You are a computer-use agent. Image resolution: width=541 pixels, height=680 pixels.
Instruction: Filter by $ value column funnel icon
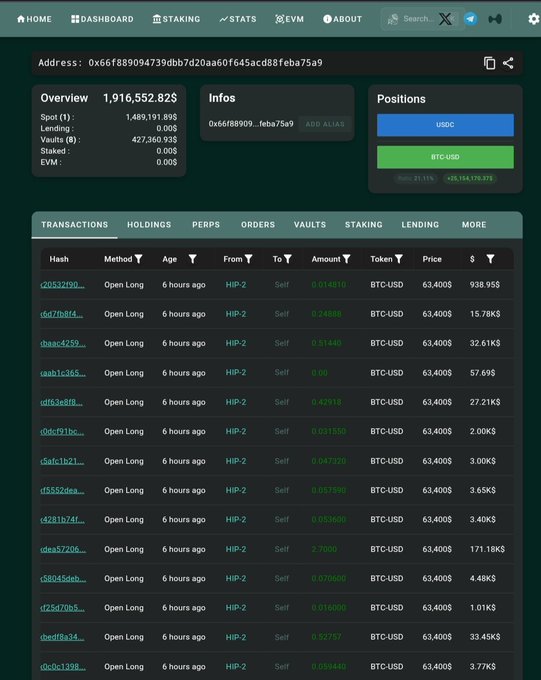tap(490, 259)
